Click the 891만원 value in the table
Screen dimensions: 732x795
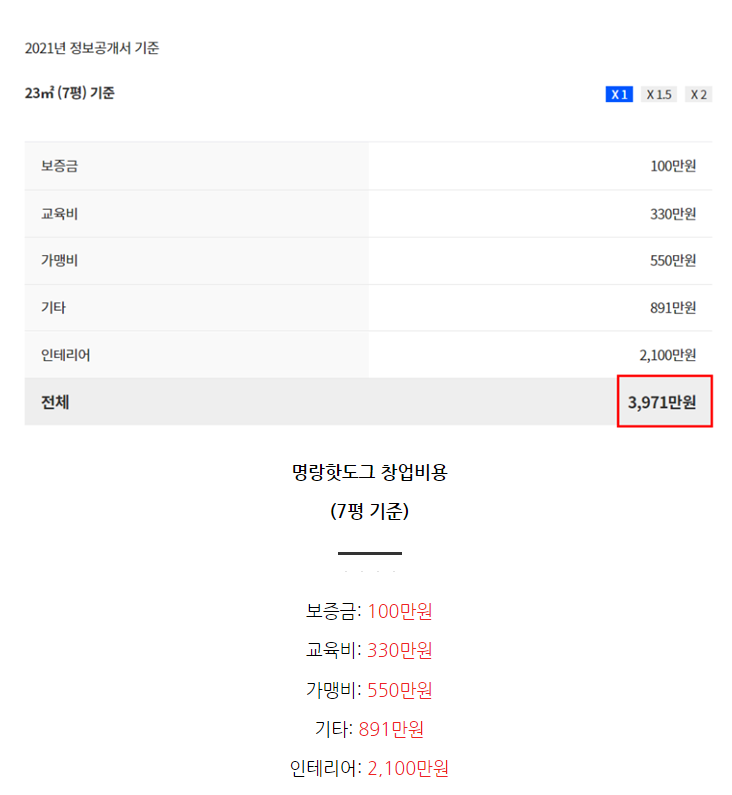[x=673, y=308]
